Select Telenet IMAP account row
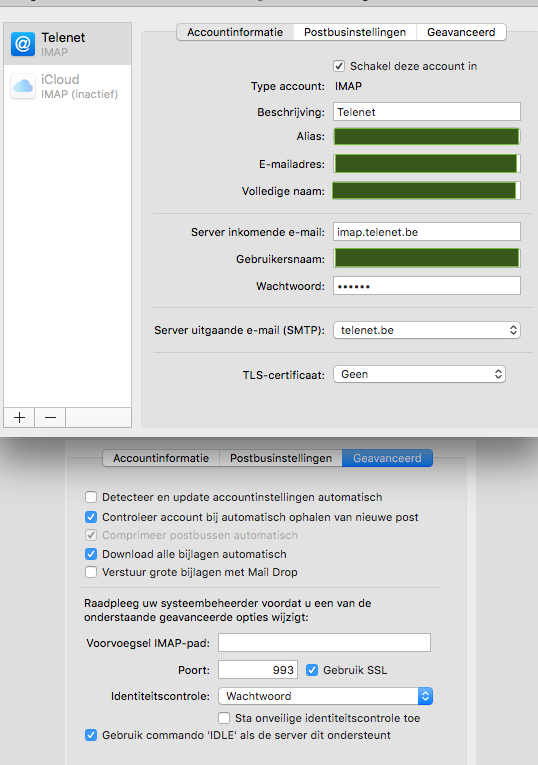This screenshot has height=765, width=538. (x=67, y=44)
